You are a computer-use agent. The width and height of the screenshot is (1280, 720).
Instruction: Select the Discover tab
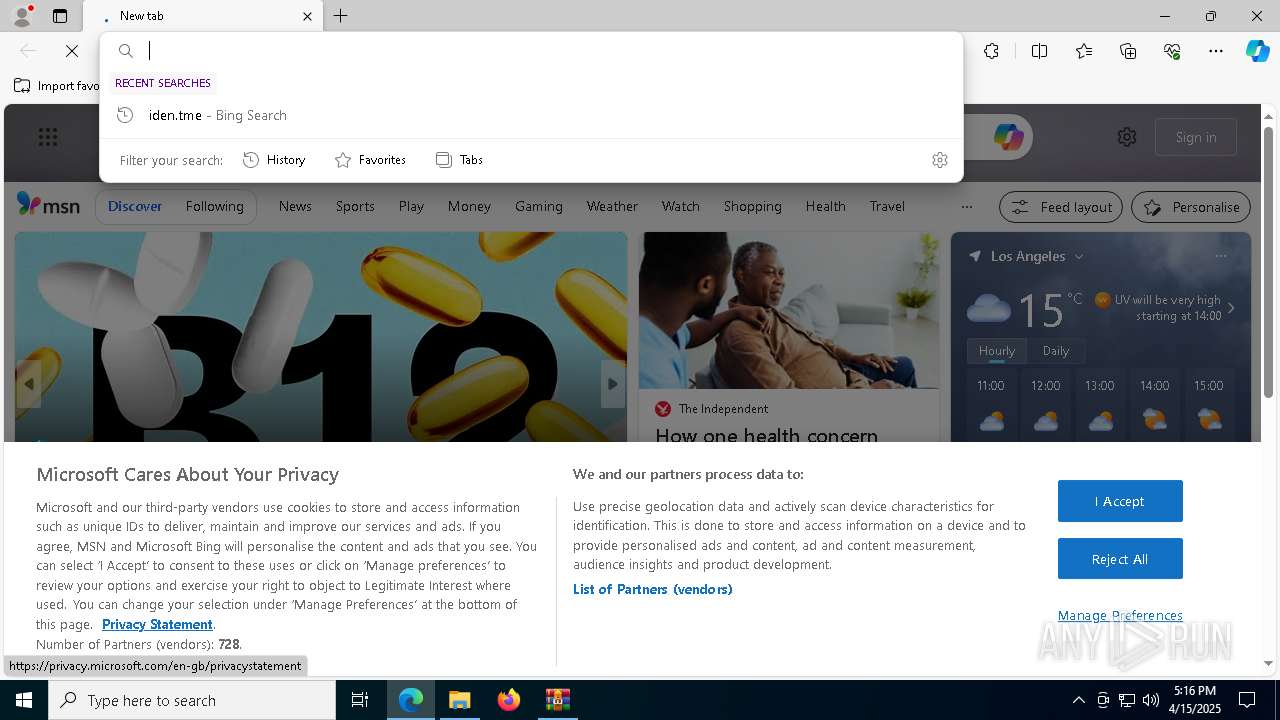pyautogui.click(x=135, y=206)
